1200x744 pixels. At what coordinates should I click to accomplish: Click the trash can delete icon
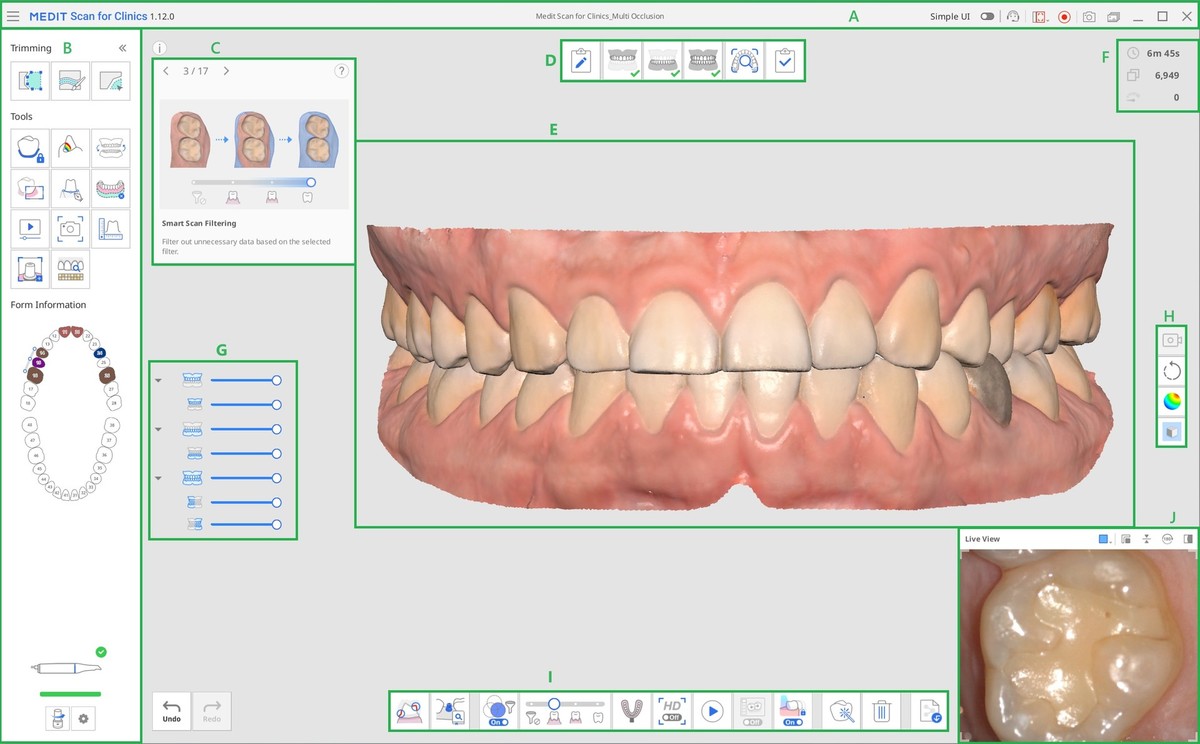pos(881,711)
